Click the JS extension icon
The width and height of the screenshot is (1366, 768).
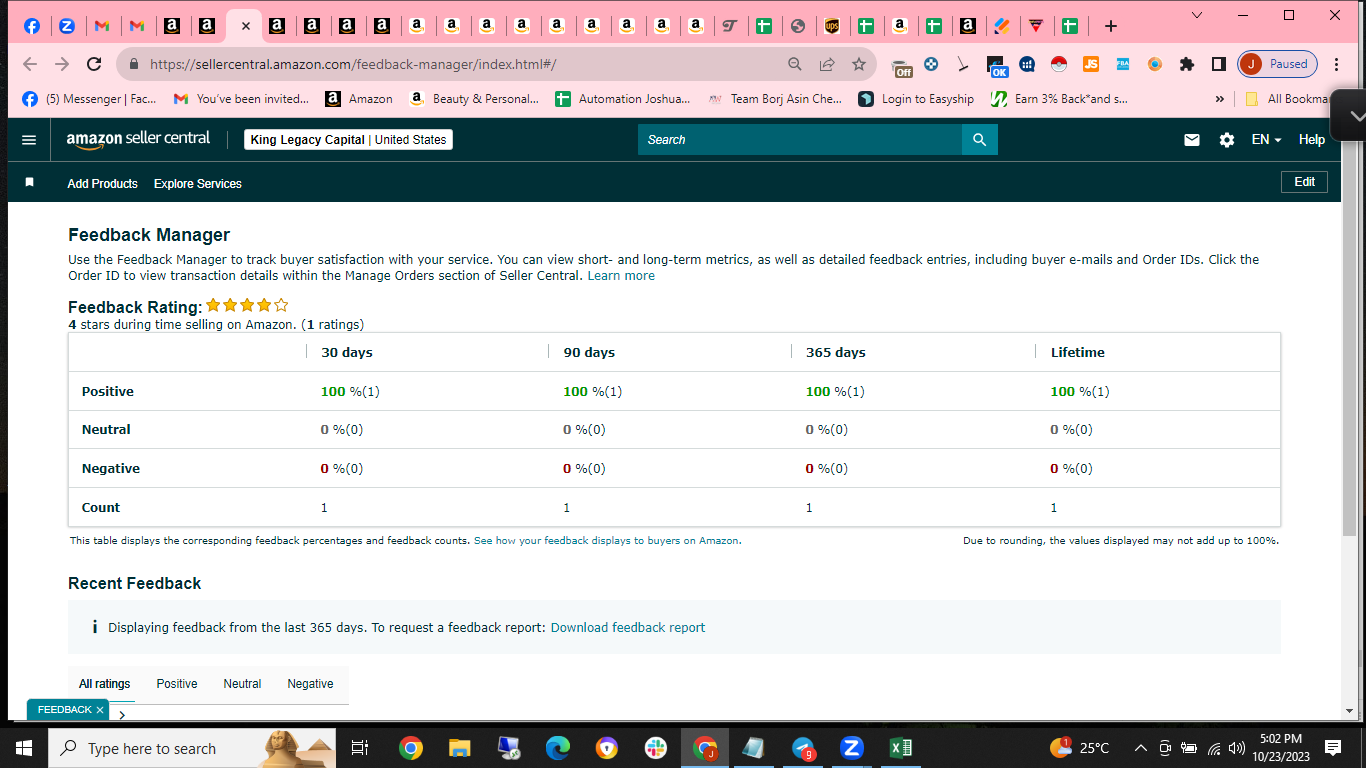pos(1091,64)
